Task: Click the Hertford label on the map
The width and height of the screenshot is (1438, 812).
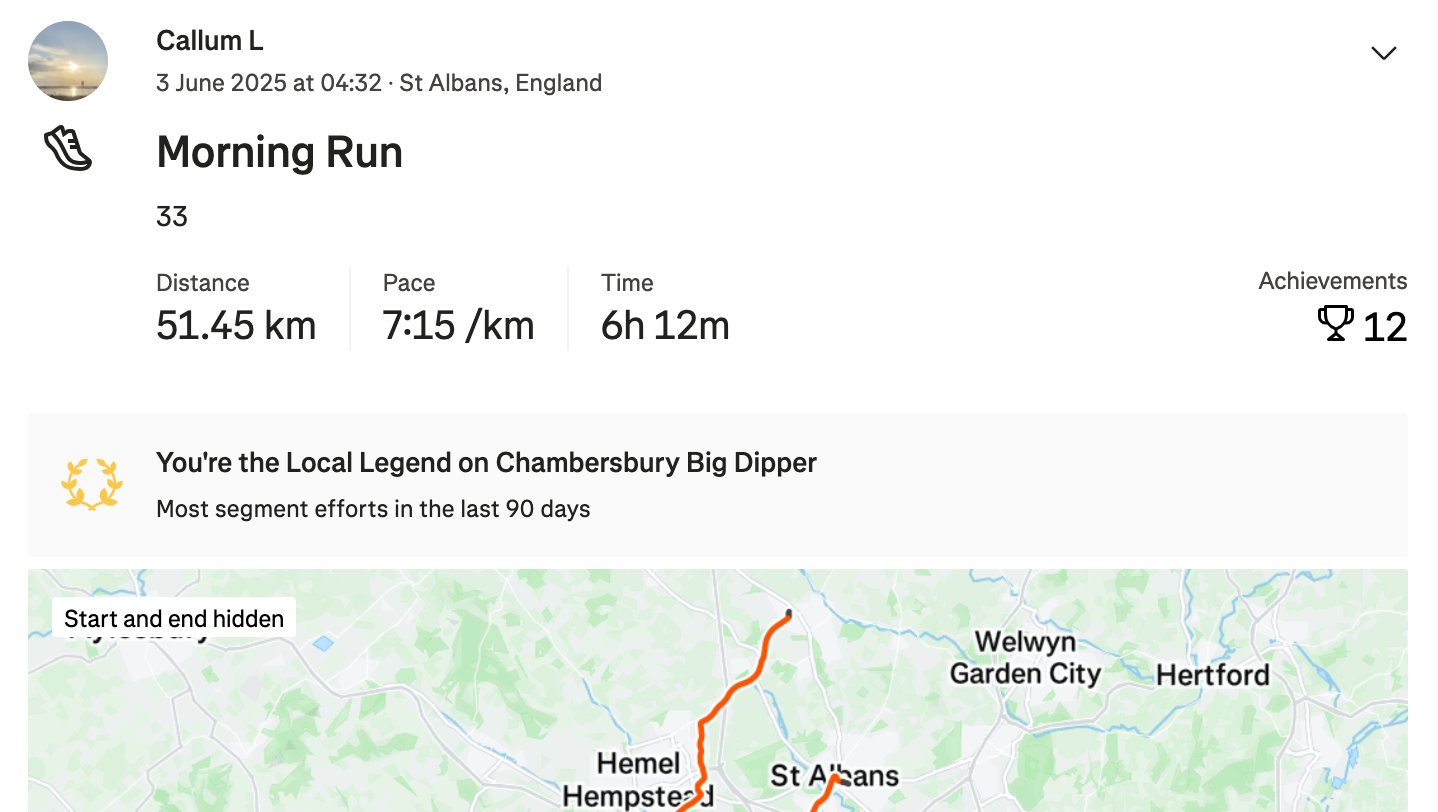Action: [1213, 675]
